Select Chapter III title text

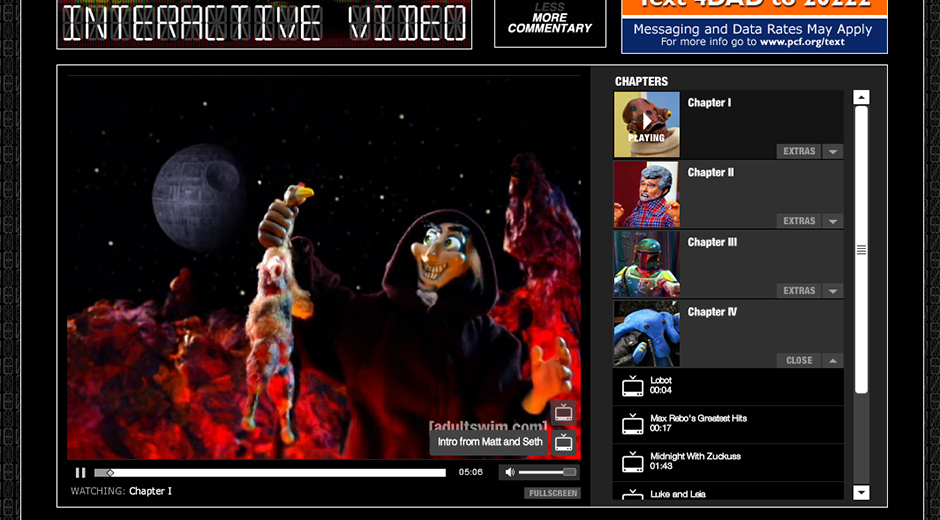click(x=712, y=242)
